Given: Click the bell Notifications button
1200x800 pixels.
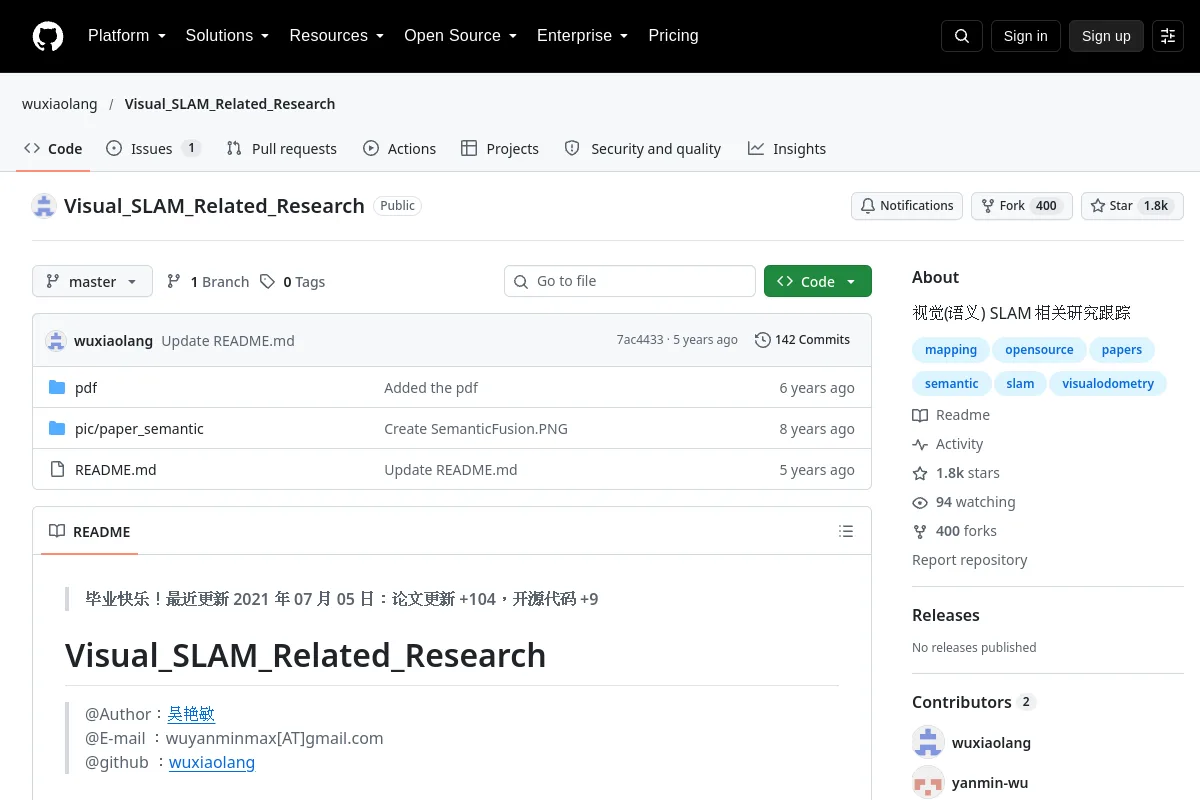Looking at the screenshot, I should [x=907, y=206].
